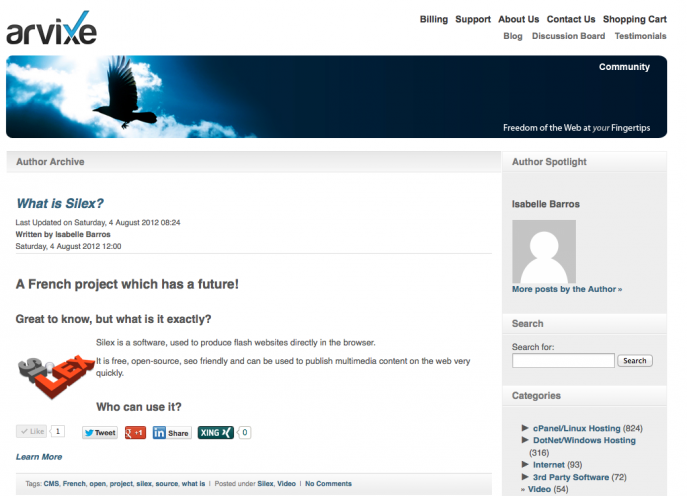Click the arvixe logo
The image size is (687, 496).
pyautogui.click(x=51, y=28)
